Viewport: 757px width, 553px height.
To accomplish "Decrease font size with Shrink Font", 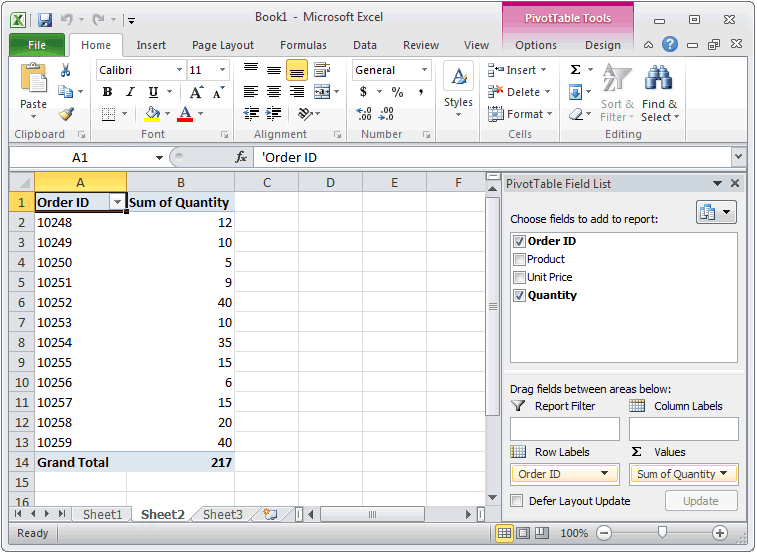I will click(x=218, y=92).
